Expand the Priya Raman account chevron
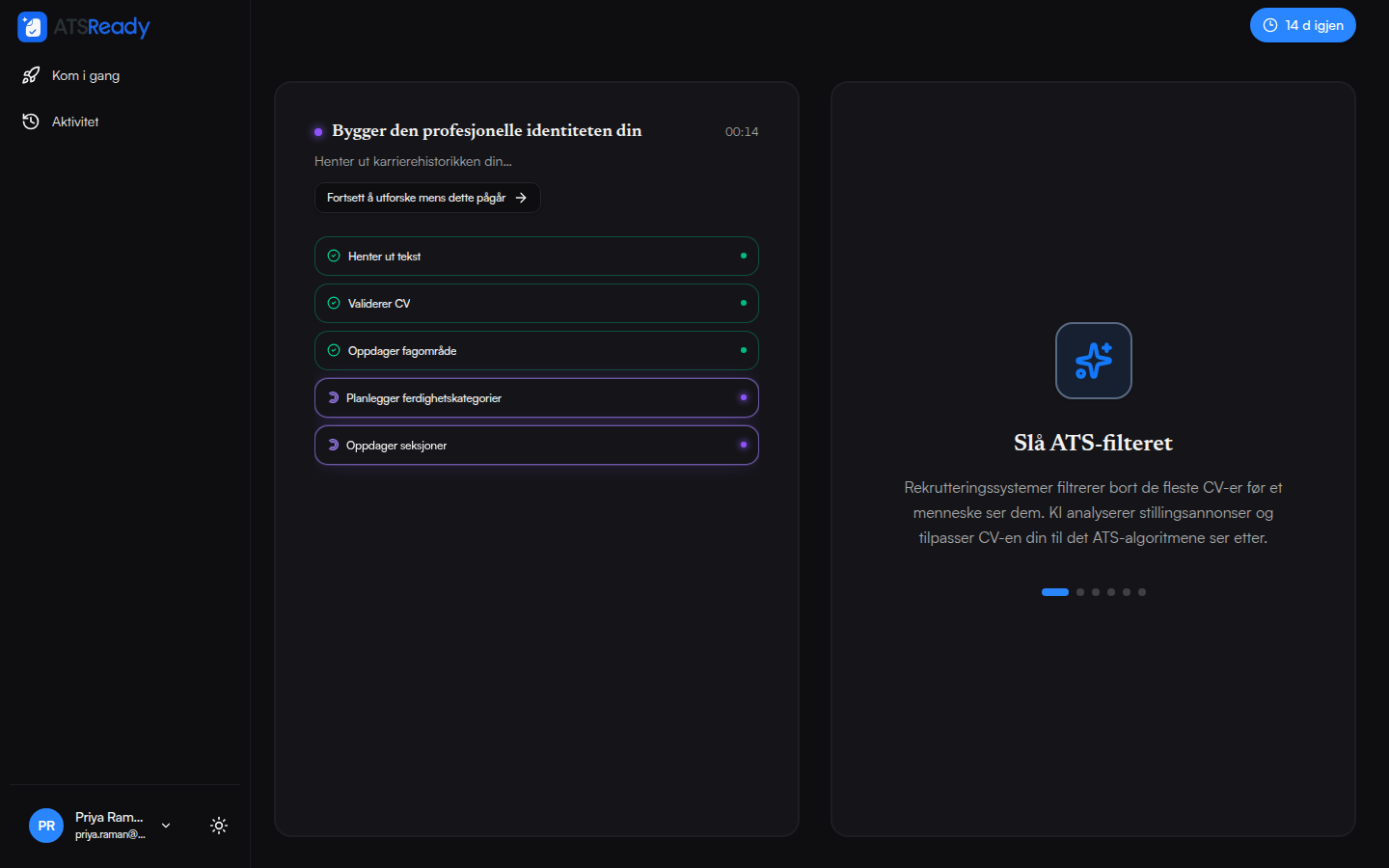1389x868 pixels. (166, 826)
